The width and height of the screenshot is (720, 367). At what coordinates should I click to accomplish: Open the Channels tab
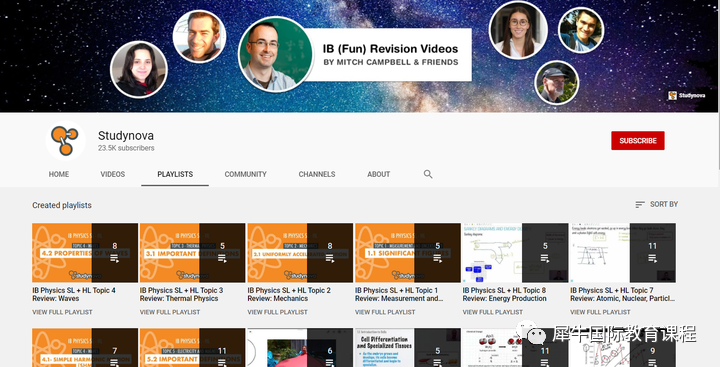click(317, 174)
